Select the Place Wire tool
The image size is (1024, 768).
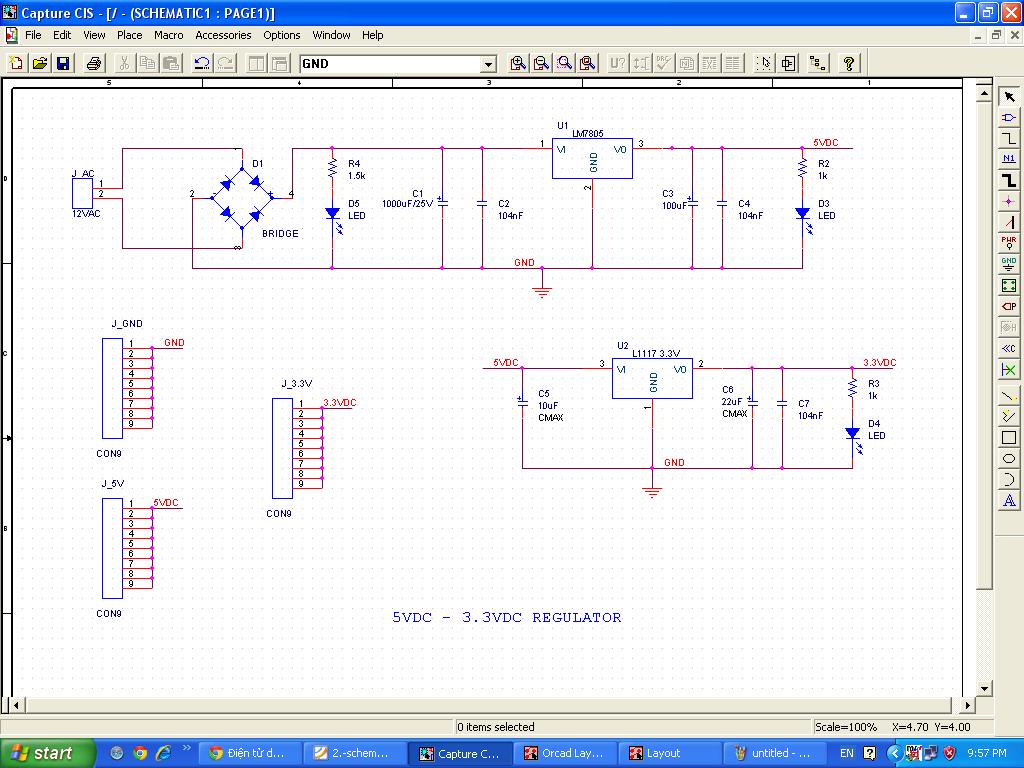pos(1009,139)
